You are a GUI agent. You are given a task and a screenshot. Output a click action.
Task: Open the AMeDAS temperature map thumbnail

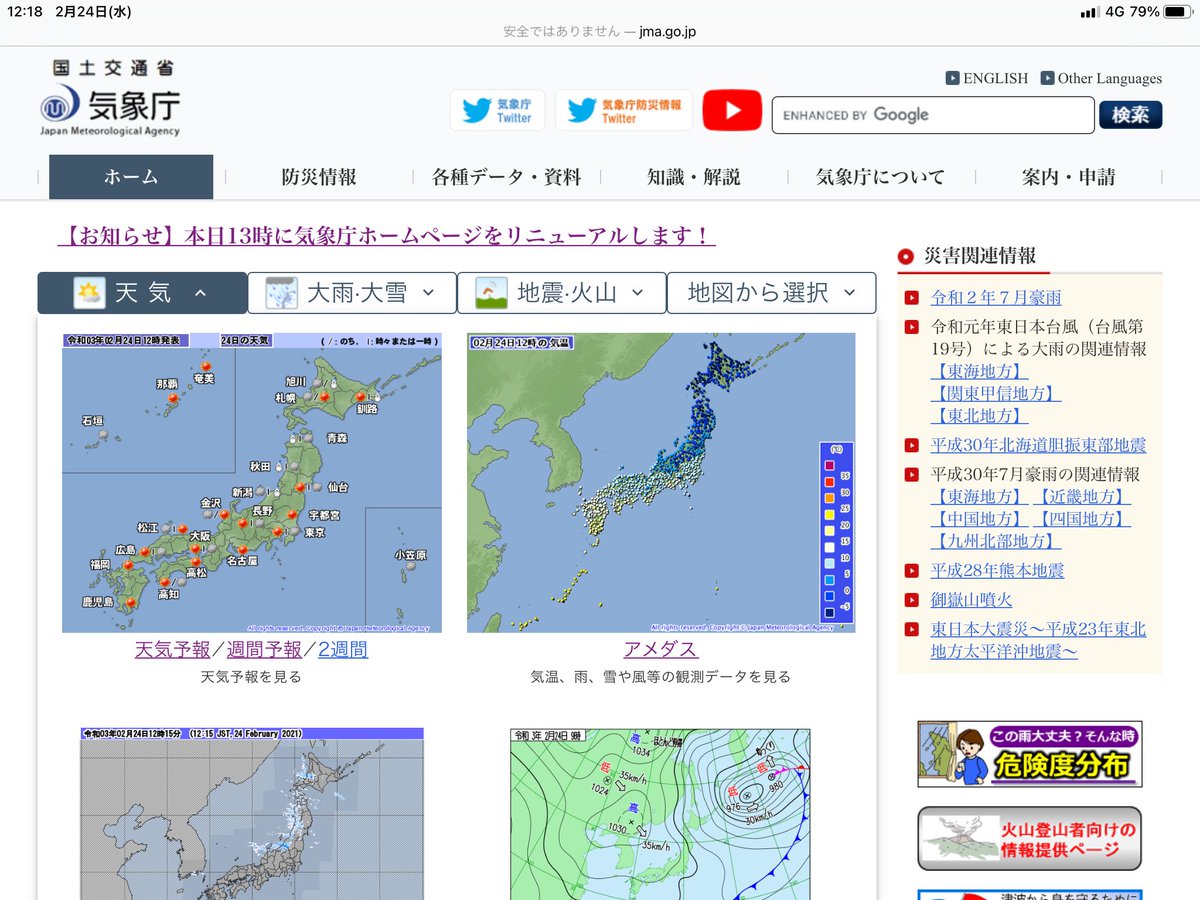(661, 483)
